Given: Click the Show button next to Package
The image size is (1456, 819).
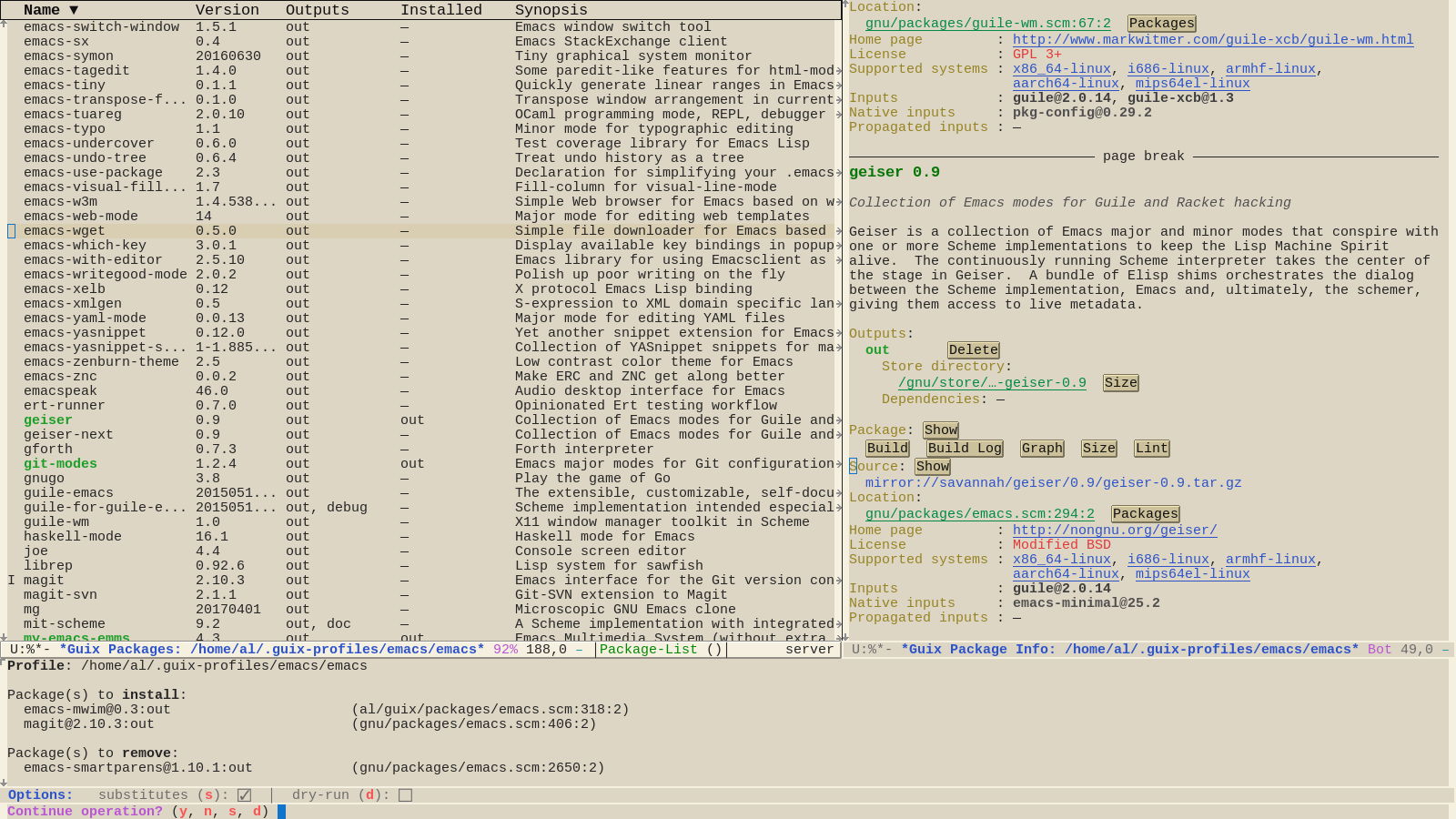Looking at the screenshot, I should point(940,430).
